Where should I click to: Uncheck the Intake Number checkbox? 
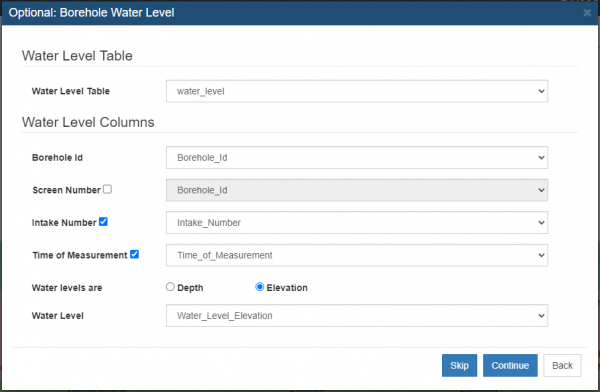tap(103, 222)
